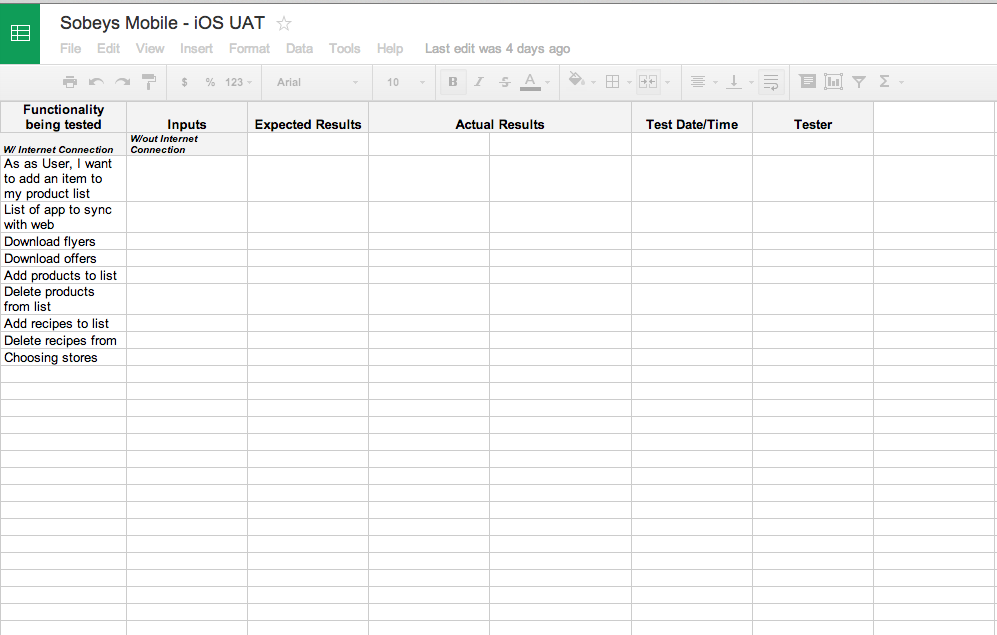Toggle italic formatting

pyautogui.click(x=479, y=82)
